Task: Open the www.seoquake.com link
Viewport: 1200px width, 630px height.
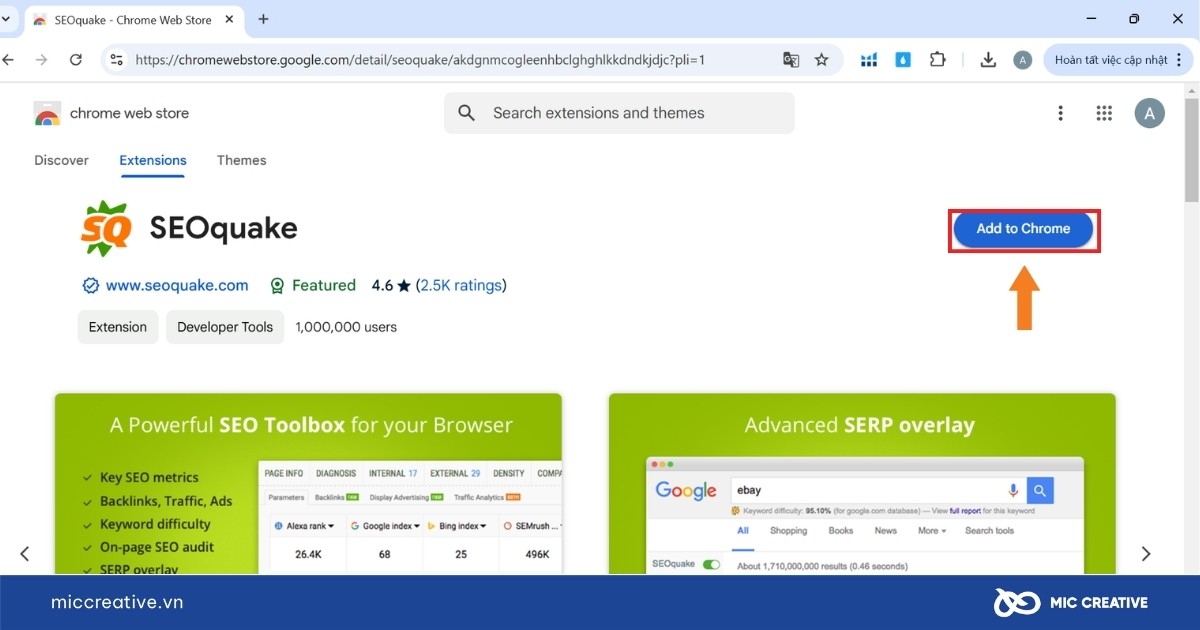Action: coord(177,285)
